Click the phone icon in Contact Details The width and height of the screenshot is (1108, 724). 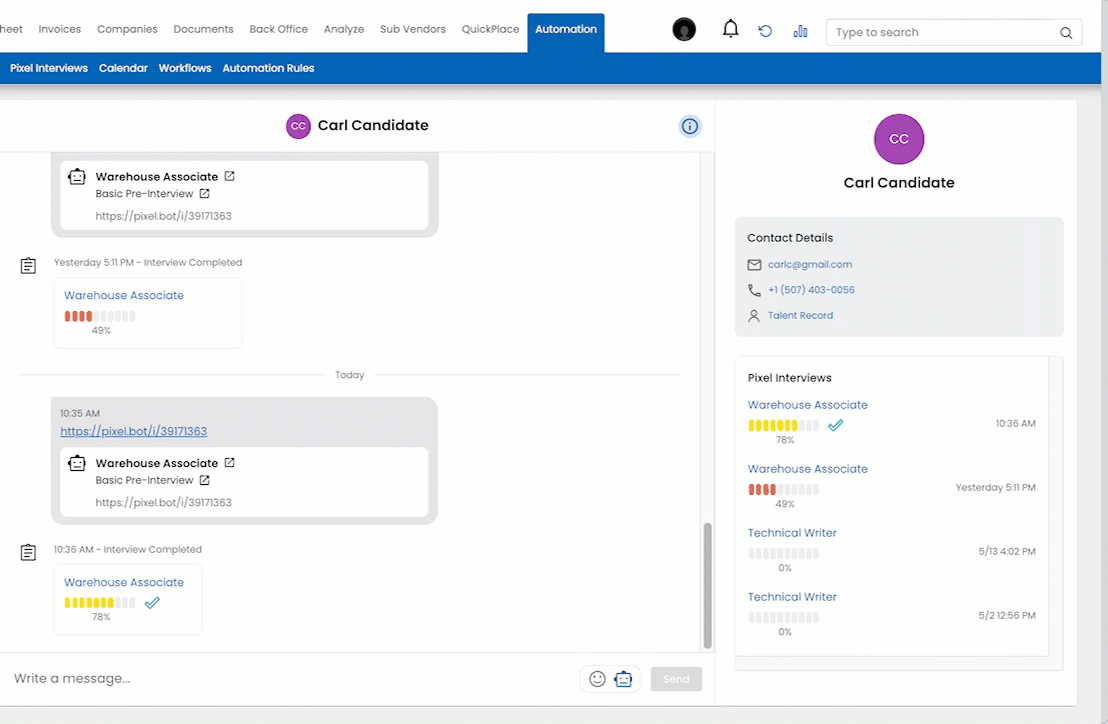pyautogui.click(x=754, y=290)
